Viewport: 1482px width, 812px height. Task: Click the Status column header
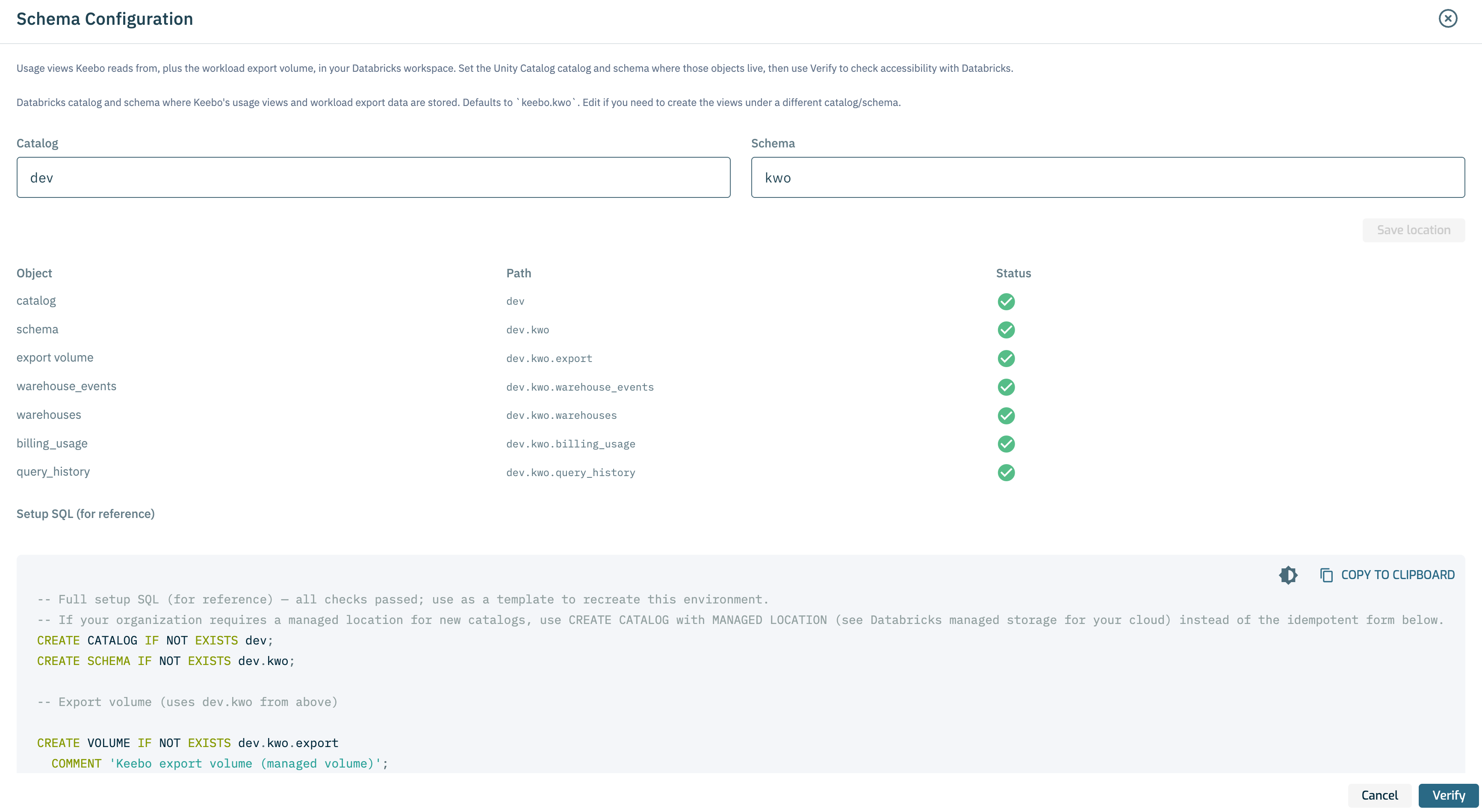(x=1013, y=273)
